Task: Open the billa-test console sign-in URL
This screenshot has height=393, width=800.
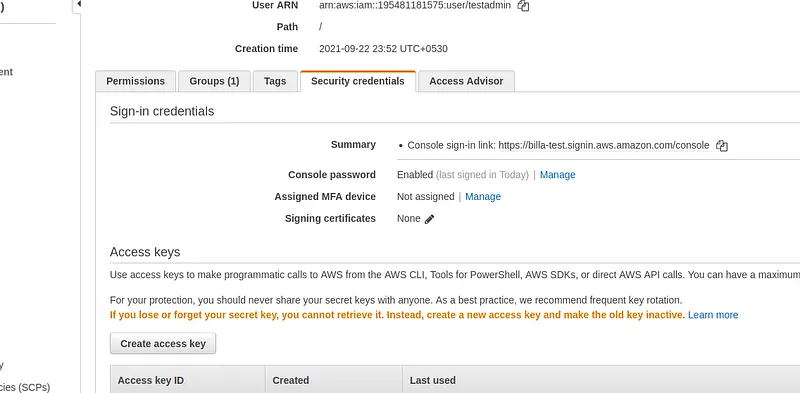Action: coord(604,145)
